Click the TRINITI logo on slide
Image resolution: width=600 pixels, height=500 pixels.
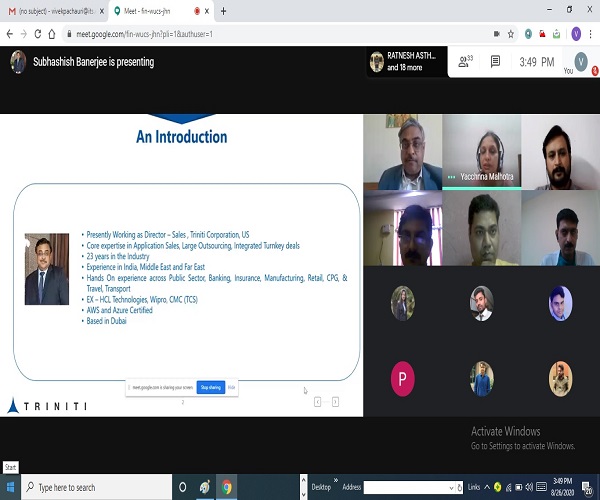click(47, 406)
